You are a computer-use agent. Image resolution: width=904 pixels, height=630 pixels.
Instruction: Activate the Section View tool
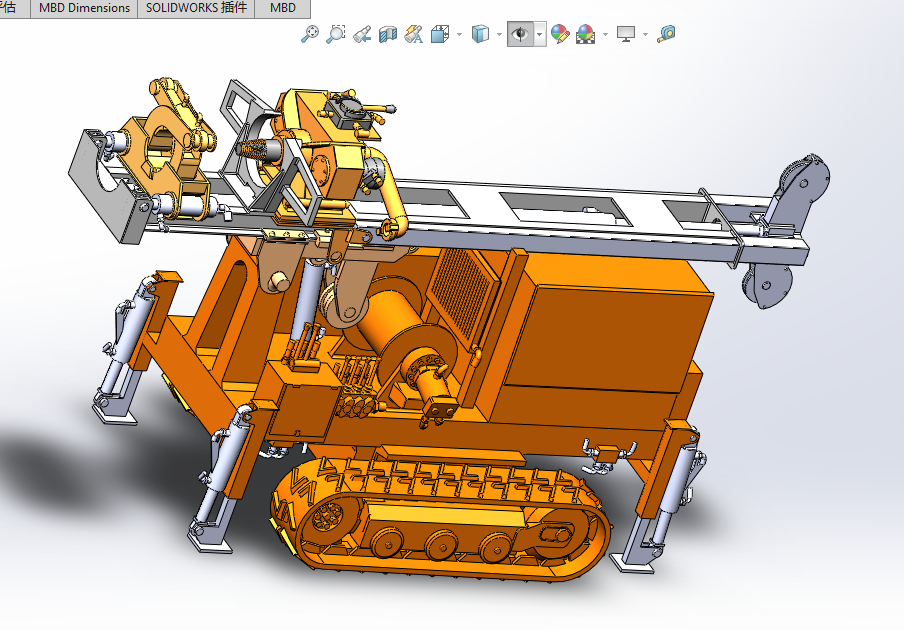(388, 34)
